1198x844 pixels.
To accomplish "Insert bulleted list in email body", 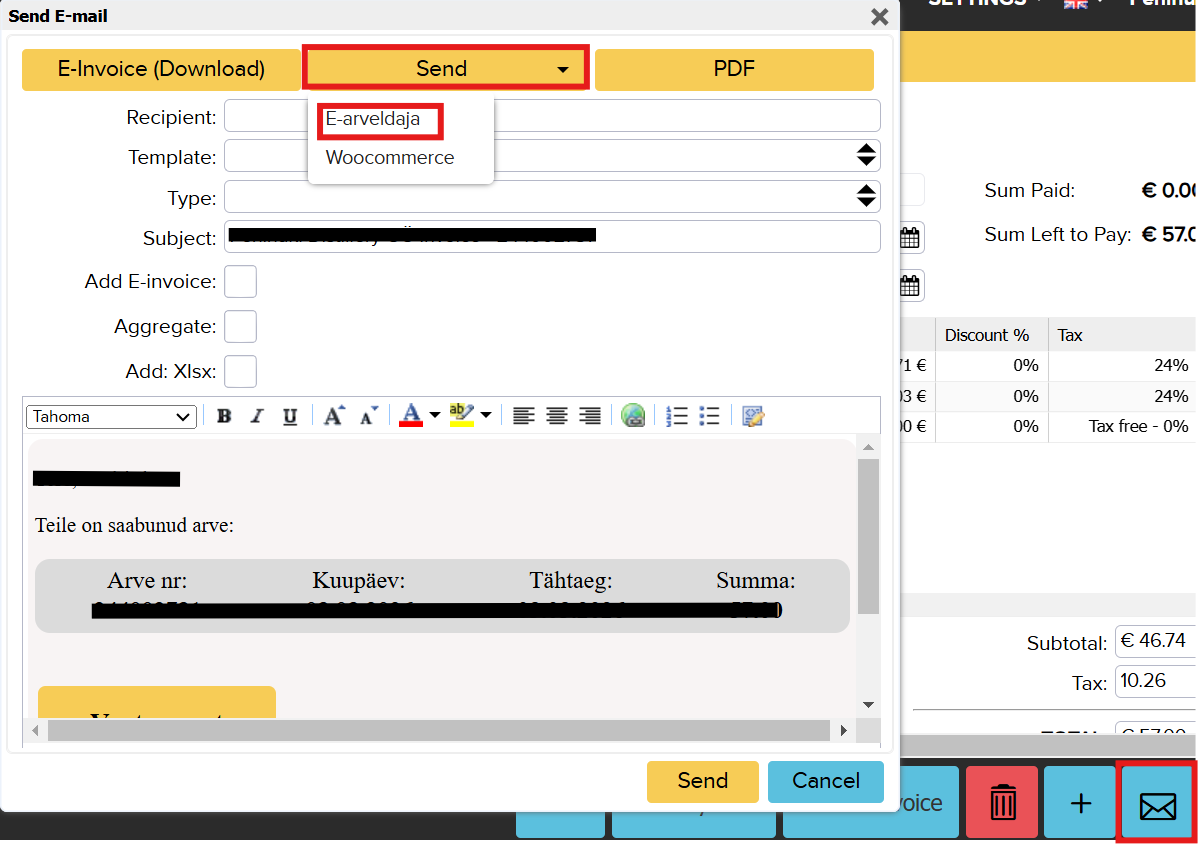I will (709, 416).
